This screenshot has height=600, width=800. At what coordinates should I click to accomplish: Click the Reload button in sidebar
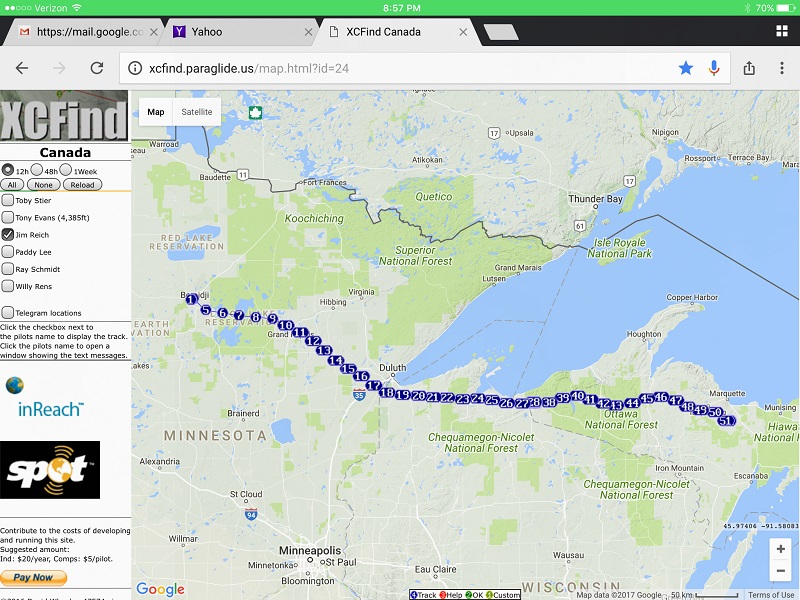[x=82, y=185]
